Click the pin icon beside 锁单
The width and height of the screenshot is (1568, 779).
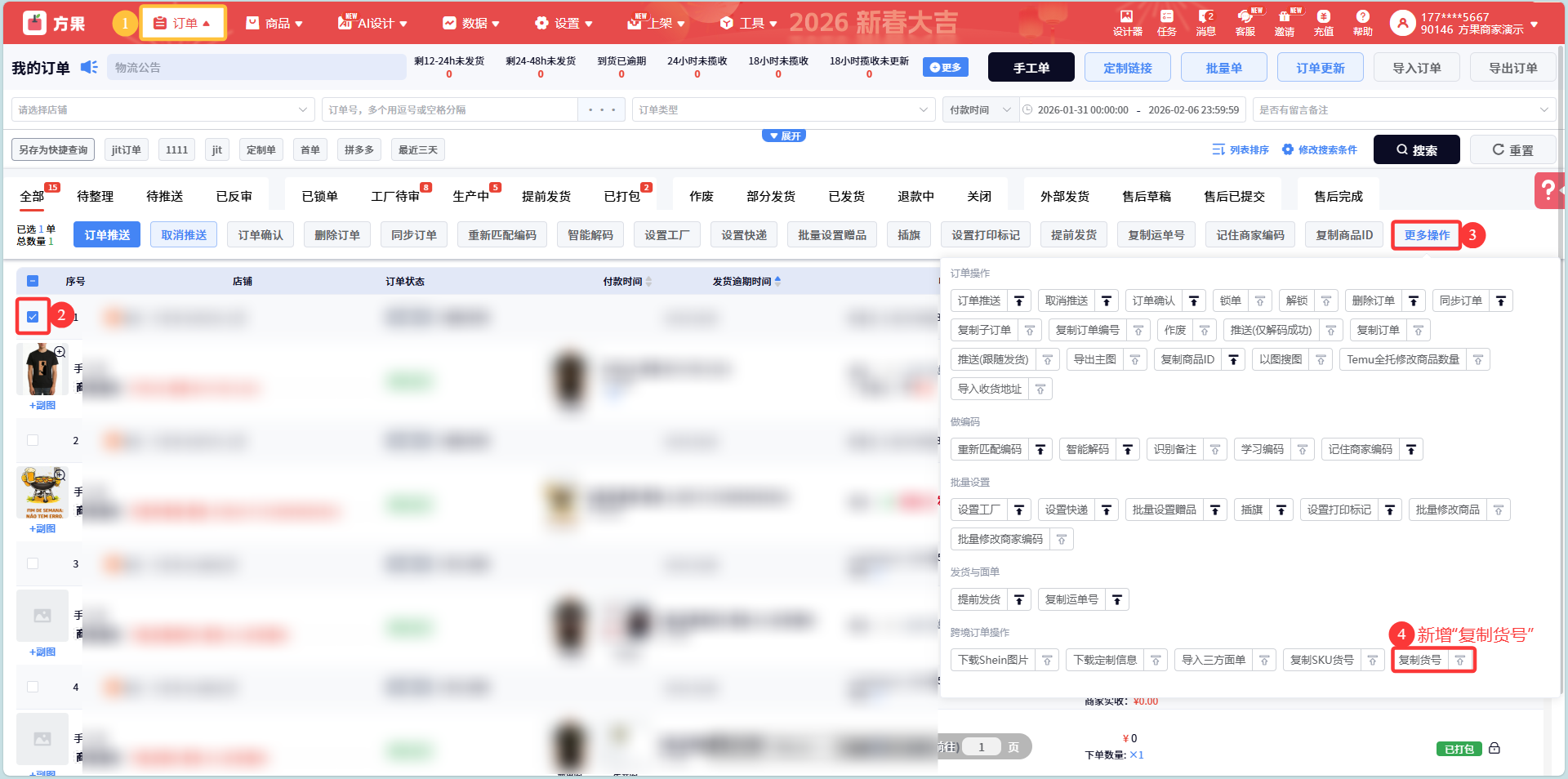click(x=1260, y=300)
